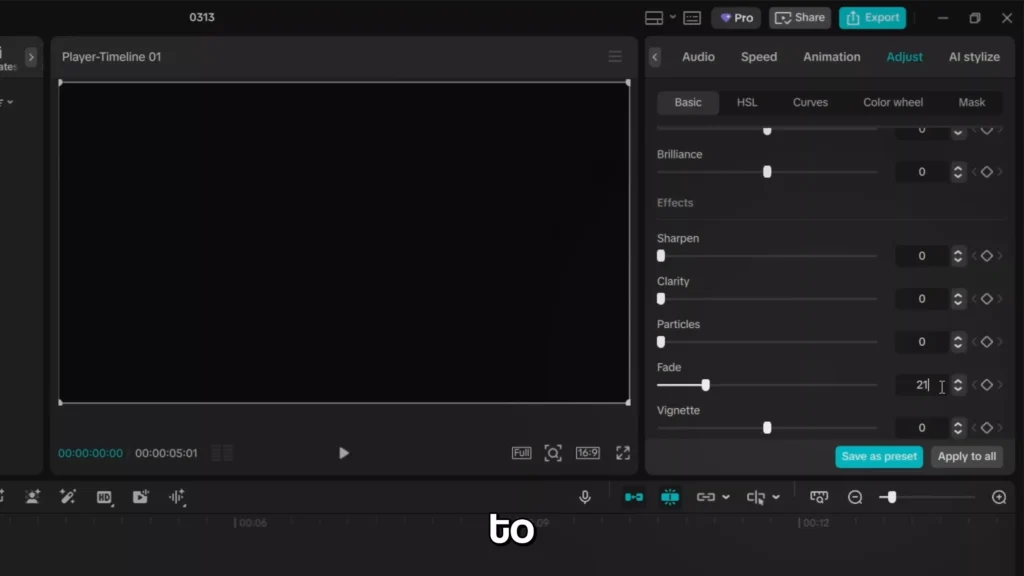The width and height of the screenshot is (1024, 576).
Task: Open the magic wand enhance tool
Action: (68, 497)
